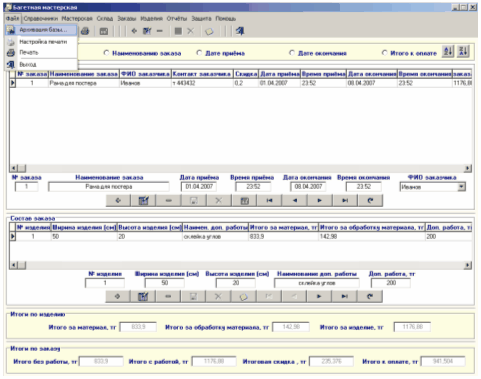Screen dimensions: 481x379
Task: Sort descending with the Z-A icon
Action: (463, 52)
